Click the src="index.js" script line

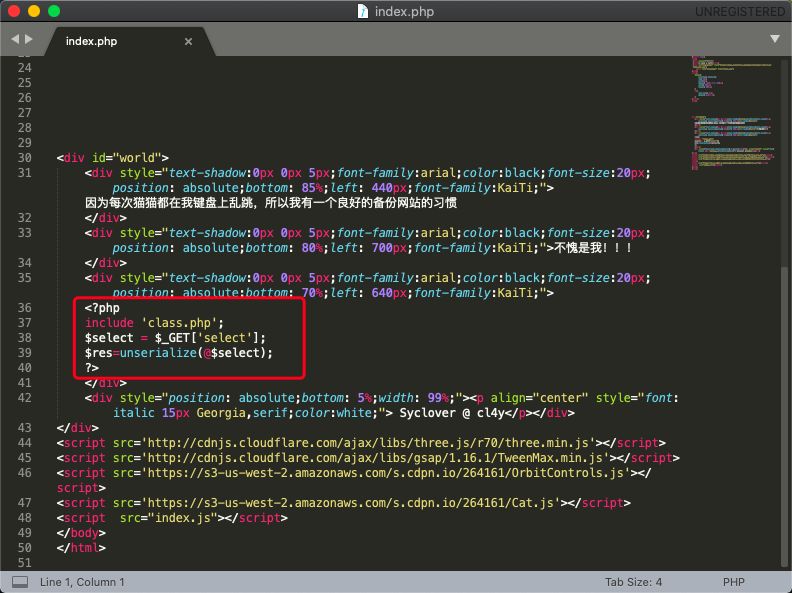coord(172,518)
